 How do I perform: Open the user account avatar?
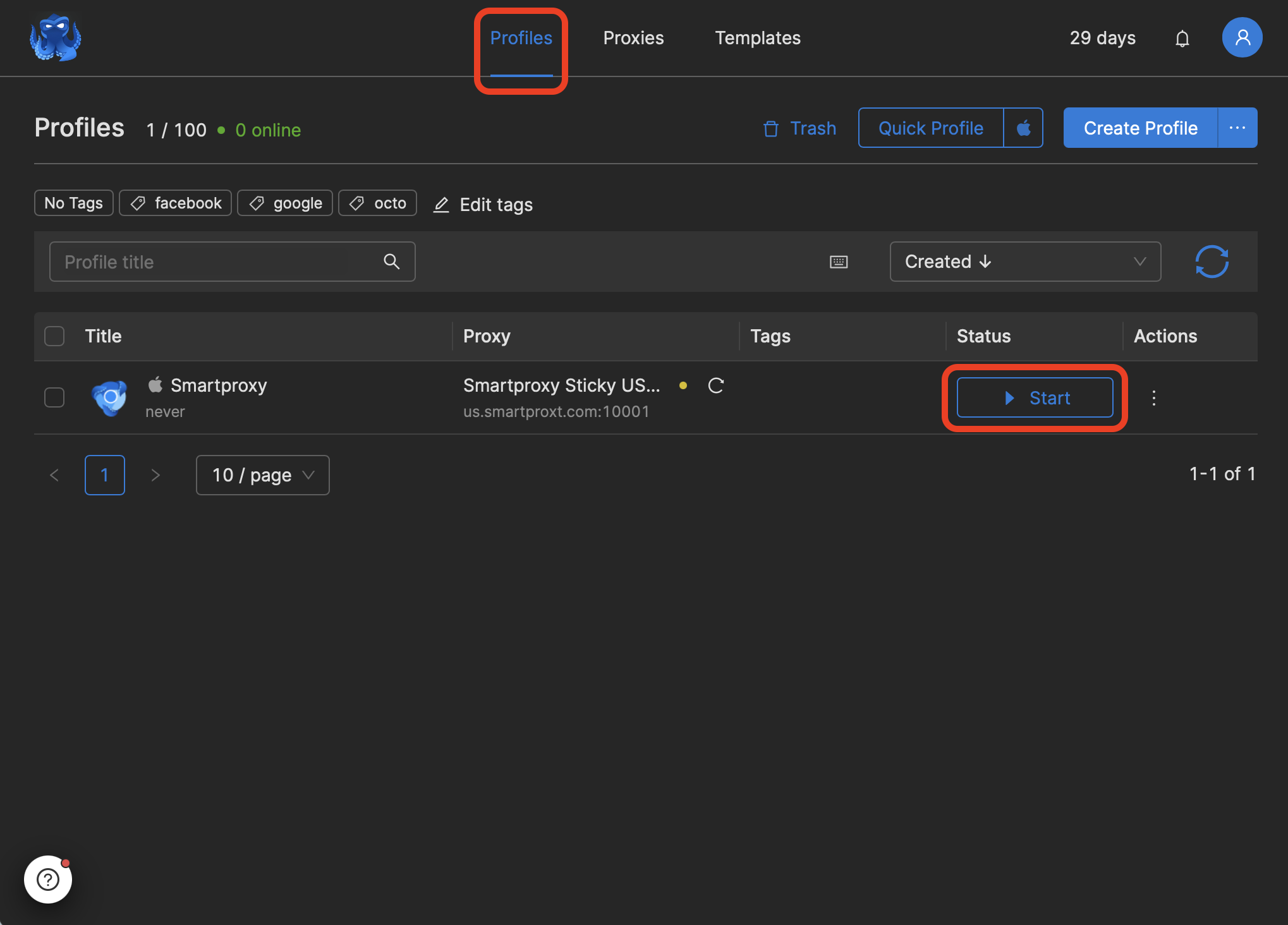(1242, 38)
